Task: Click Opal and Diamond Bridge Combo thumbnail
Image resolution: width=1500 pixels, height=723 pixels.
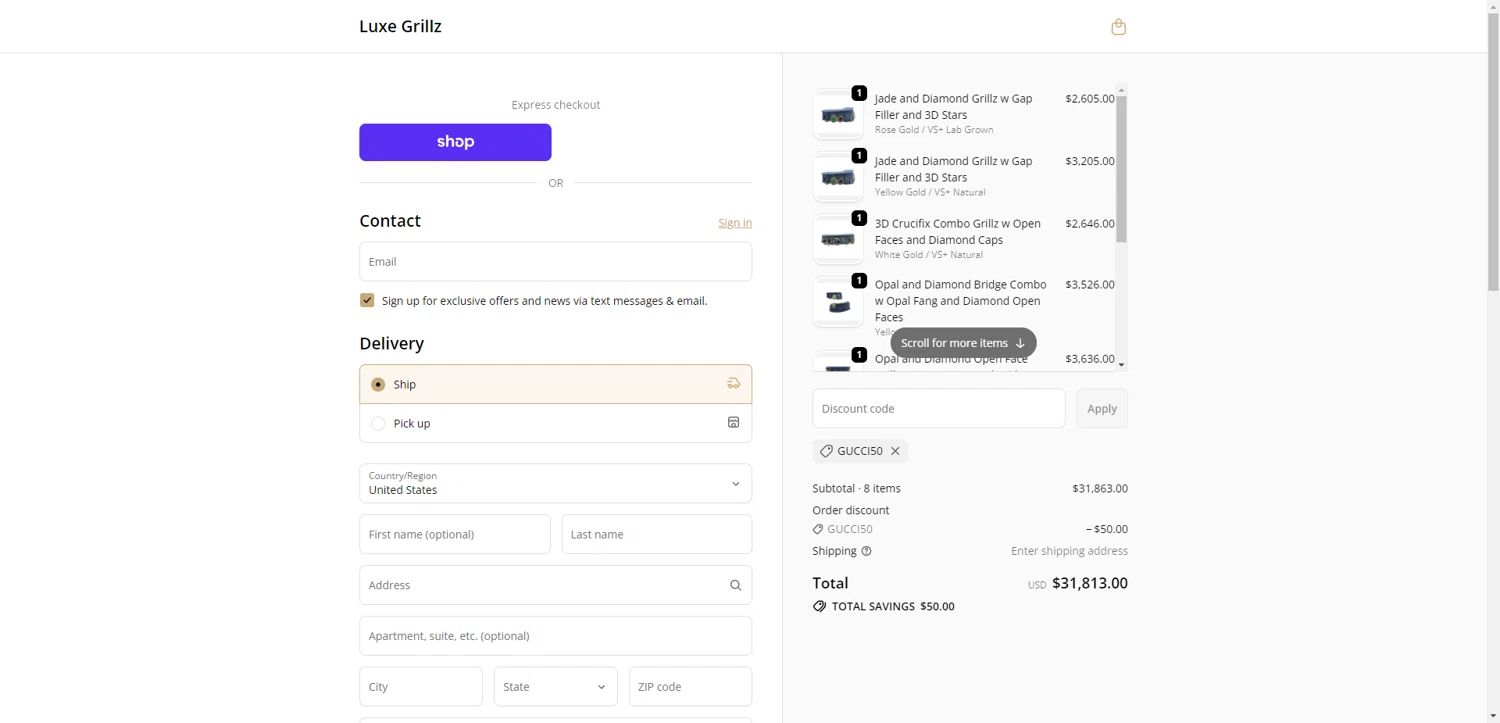Action: point(838,301)
